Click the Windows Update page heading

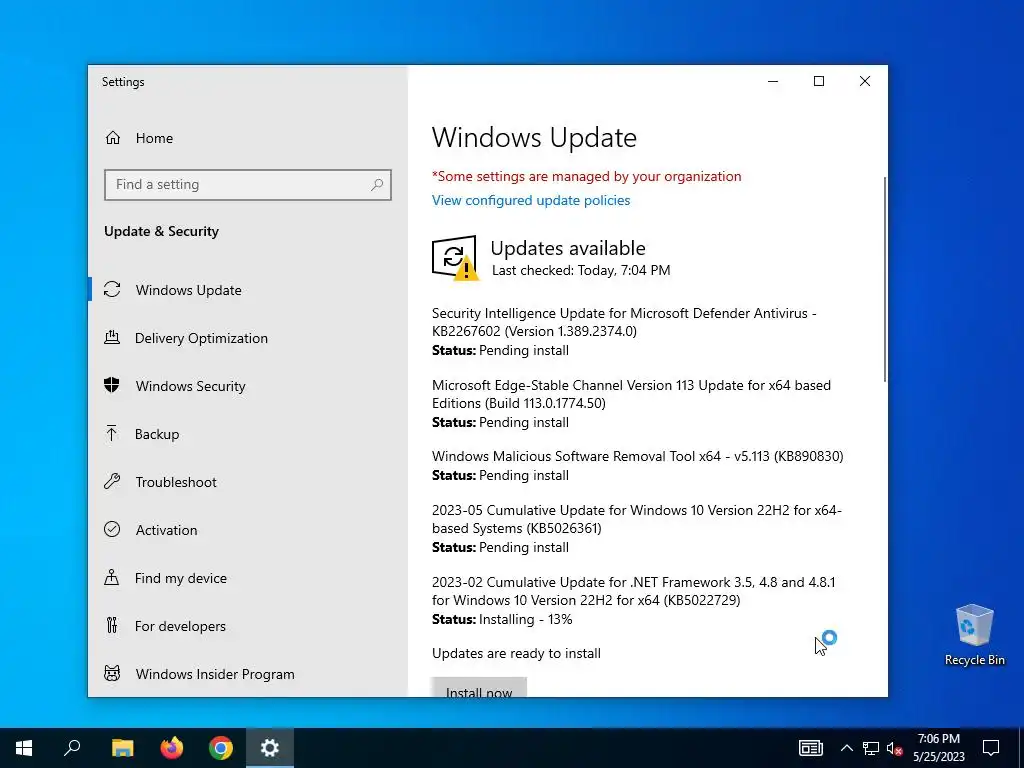(534, 138)
